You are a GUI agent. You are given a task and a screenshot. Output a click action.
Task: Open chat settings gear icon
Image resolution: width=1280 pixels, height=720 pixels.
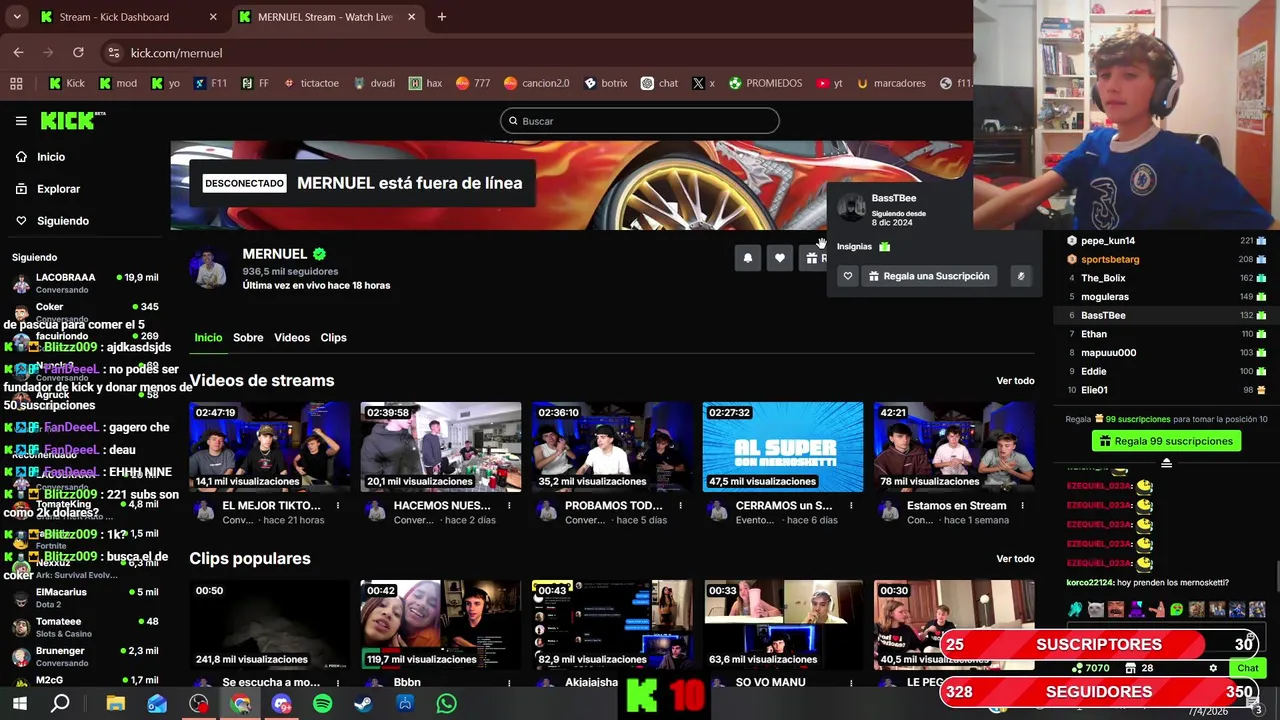[x=1213, y=668]
